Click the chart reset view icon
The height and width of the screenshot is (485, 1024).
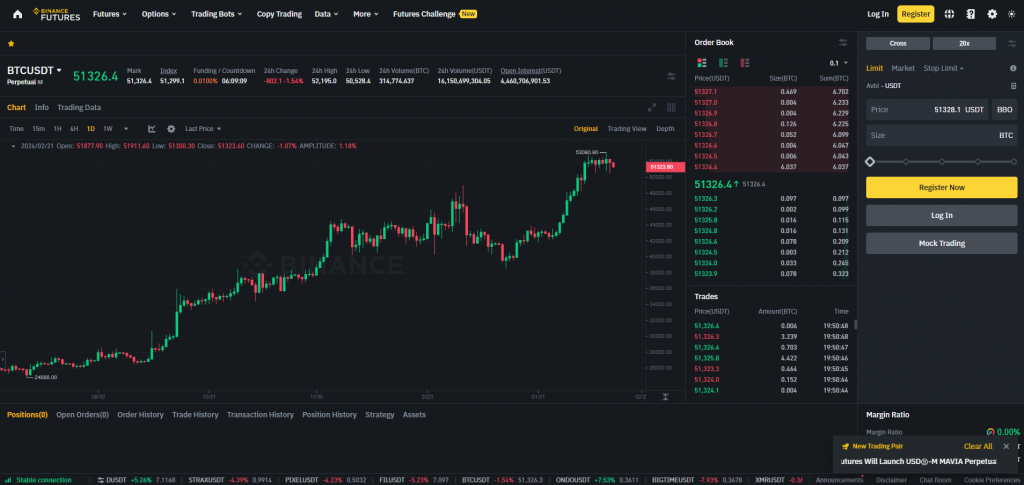tap(665, 396)
